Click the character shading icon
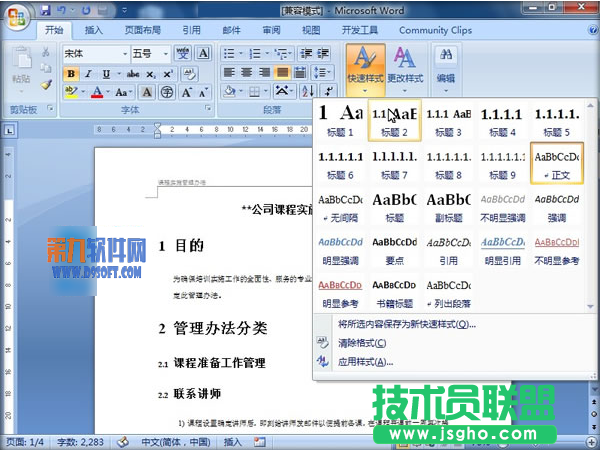Image resolution: width=600 pixels, height=450 pixels. click(147, 92)
